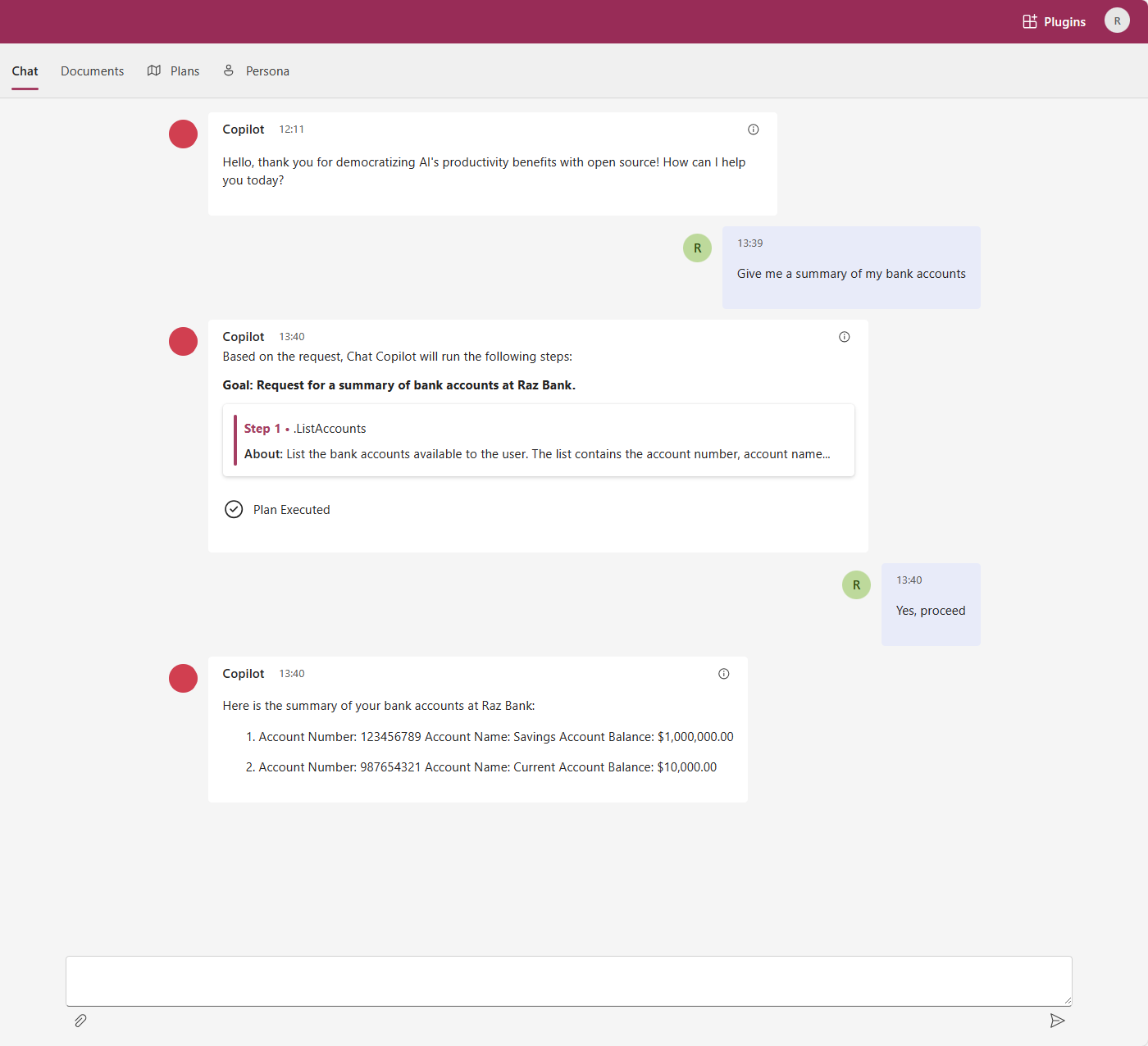Click the paperclip attach file icon

tap(80, 1021)
